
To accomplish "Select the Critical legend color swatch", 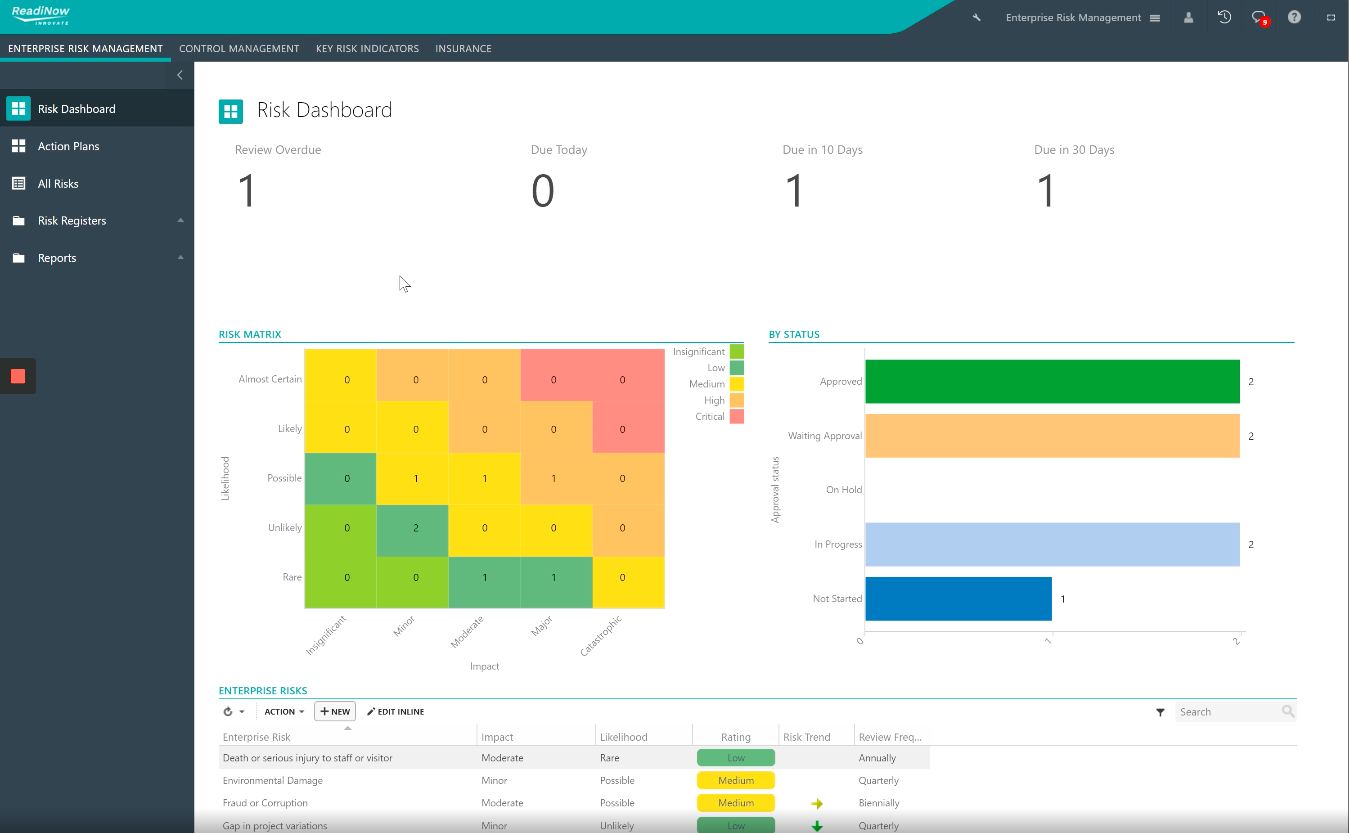I will click(737, 416).
